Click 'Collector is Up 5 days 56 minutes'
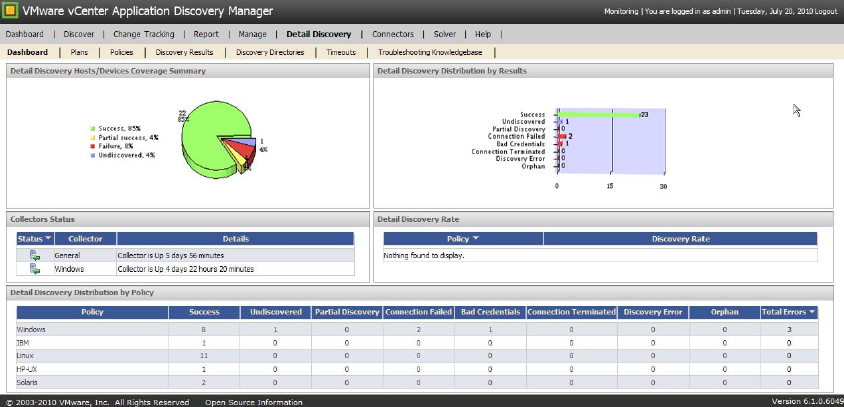844x407 pixels. [171, 255]
